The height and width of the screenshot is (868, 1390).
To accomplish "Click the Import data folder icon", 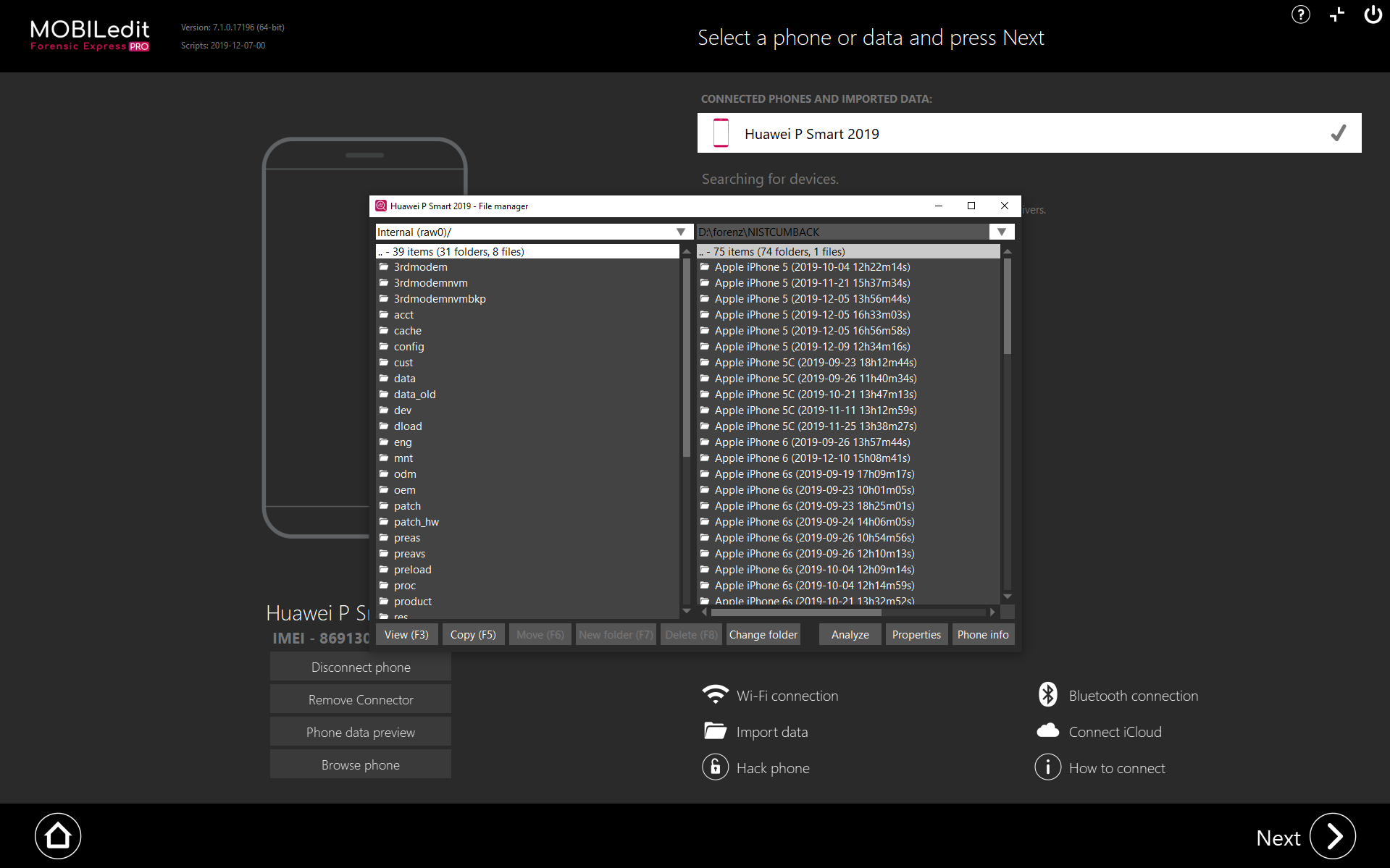I will coord(716,731).
